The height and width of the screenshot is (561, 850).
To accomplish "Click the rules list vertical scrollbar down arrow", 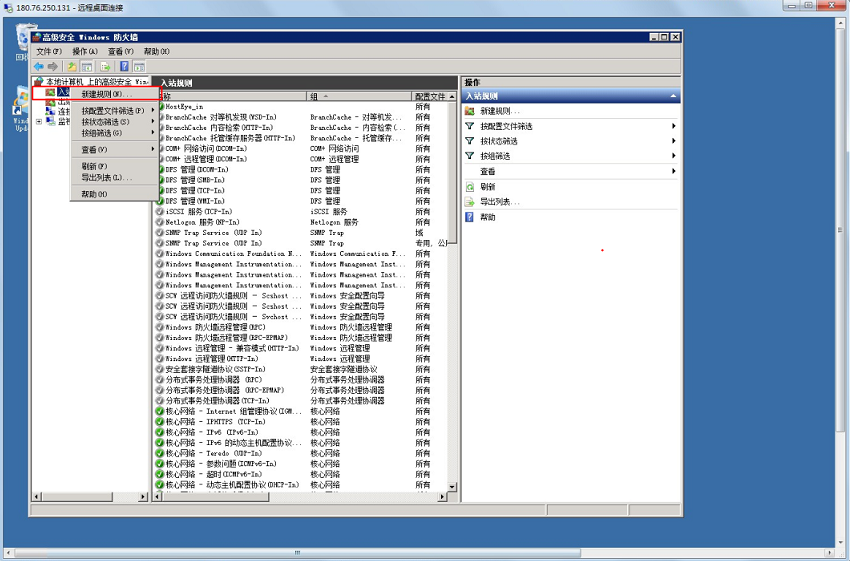I will 452,487.
